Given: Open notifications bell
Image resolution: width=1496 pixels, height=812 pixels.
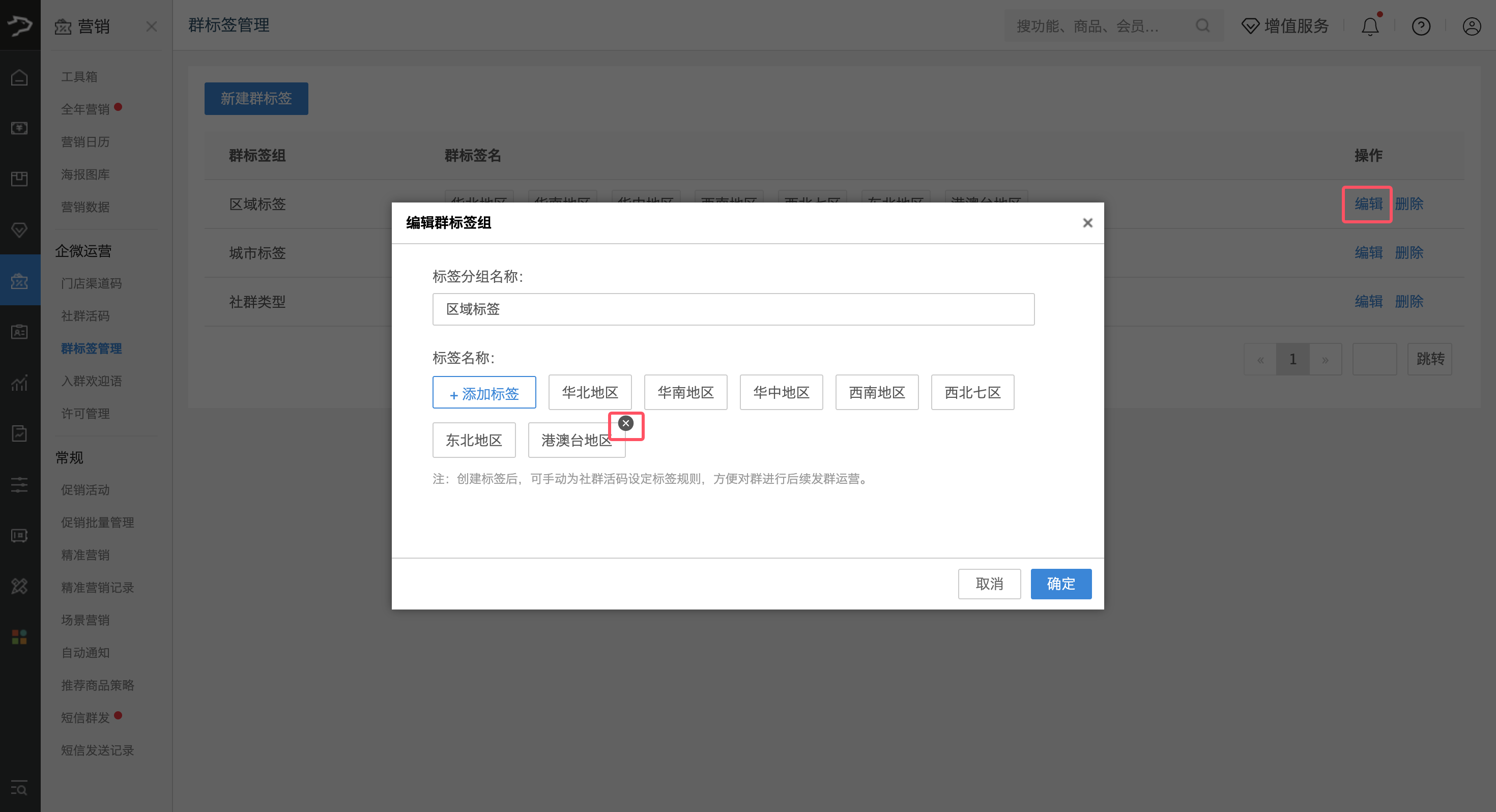Looking at the screenshot, I should [x=1370, y=26].
